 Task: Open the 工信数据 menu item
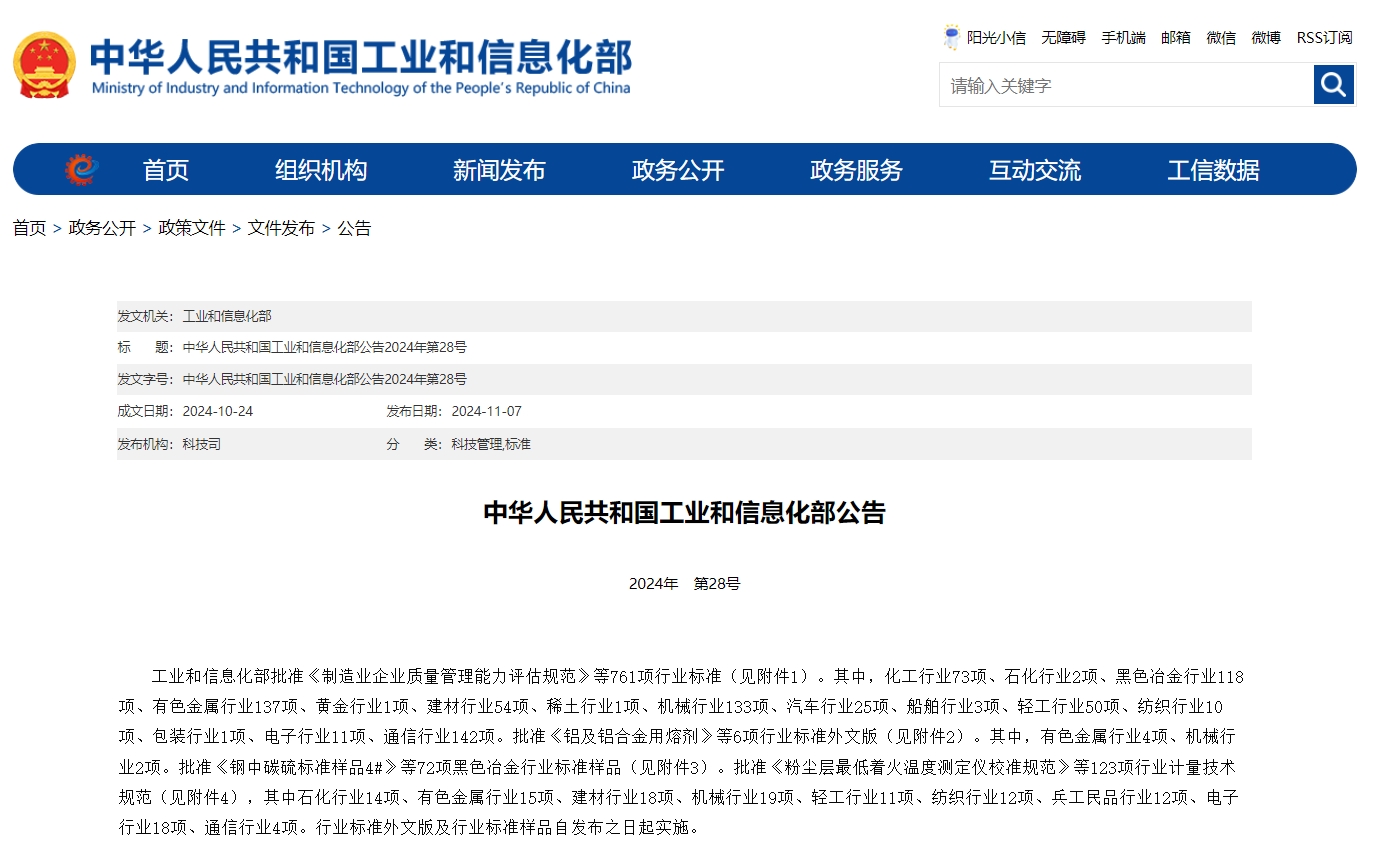[x=1213, y=170]
